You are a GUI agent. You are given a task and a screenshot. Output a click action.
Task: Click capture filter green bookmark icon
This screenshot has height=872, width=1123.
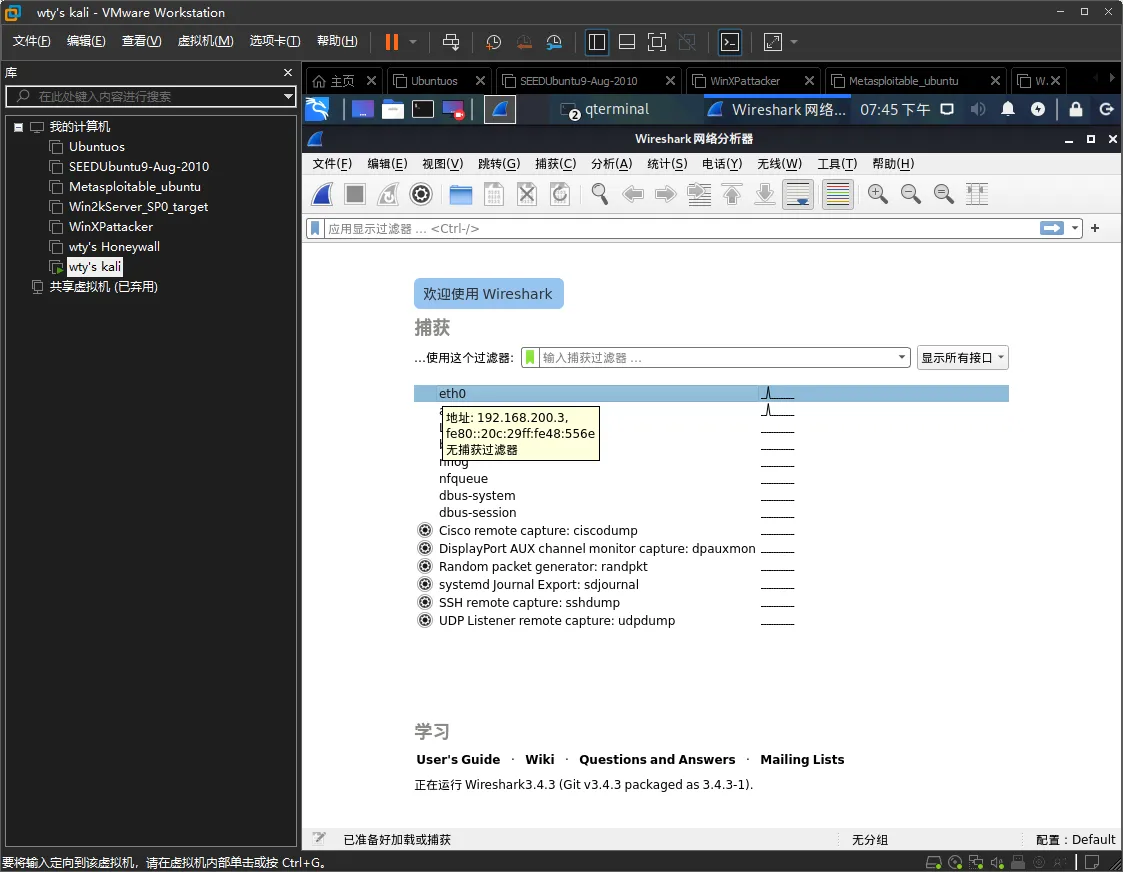[530, 357]
